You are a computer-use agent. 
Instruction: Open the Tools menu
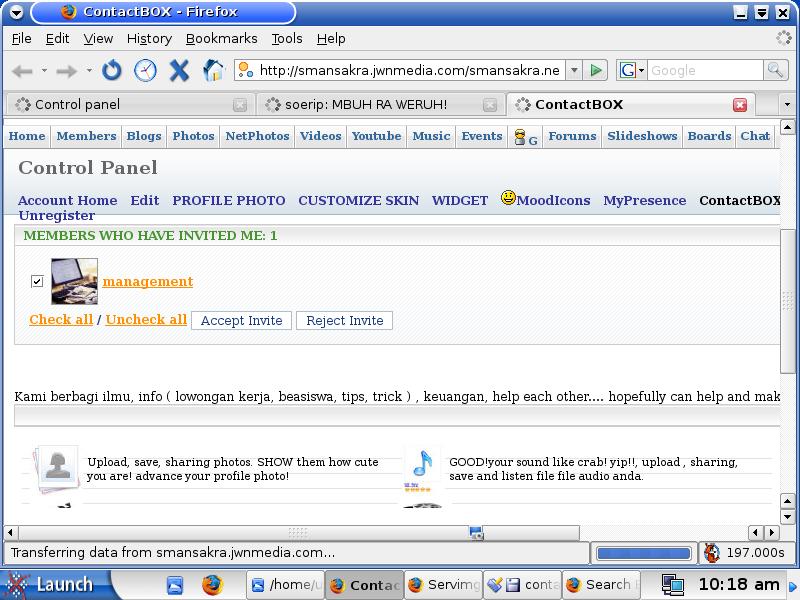click(287, 39)
